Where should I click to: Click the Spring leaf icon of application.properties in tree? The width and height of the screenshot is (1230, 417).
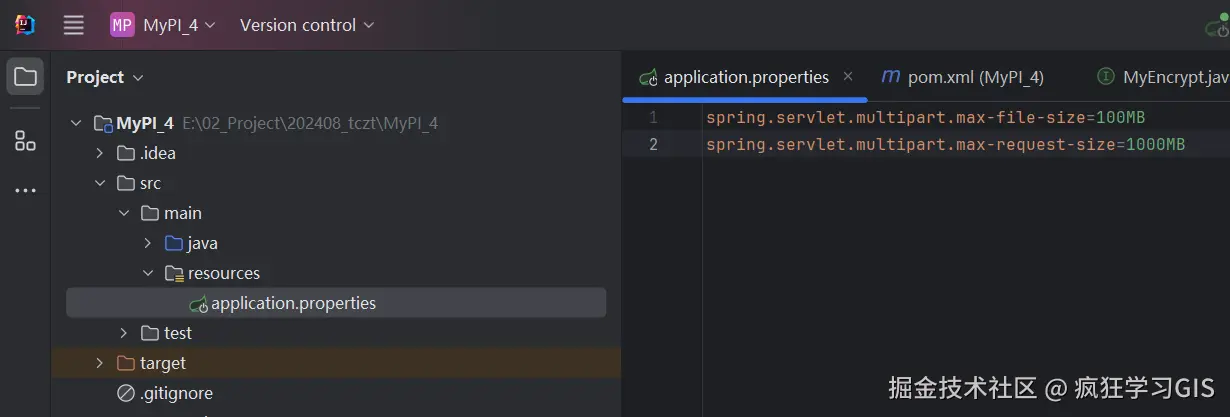click(198, 303)
